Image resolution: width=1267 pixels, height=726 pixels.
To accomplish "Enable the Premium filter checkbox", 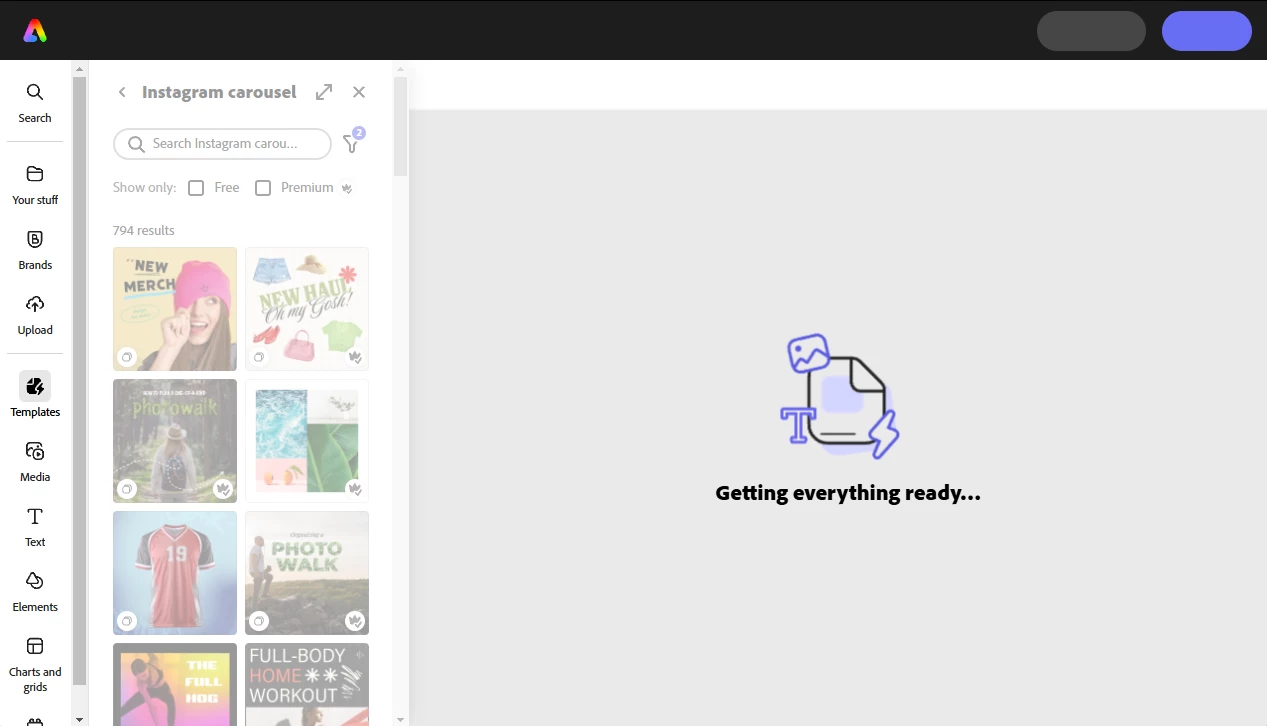I will click(263, 188).
